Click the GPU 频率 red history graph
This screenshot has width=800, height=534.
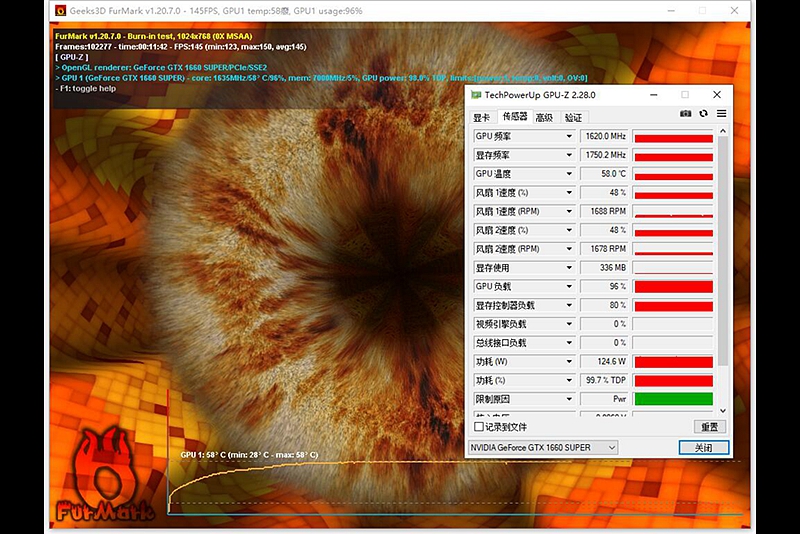point(673,136)
